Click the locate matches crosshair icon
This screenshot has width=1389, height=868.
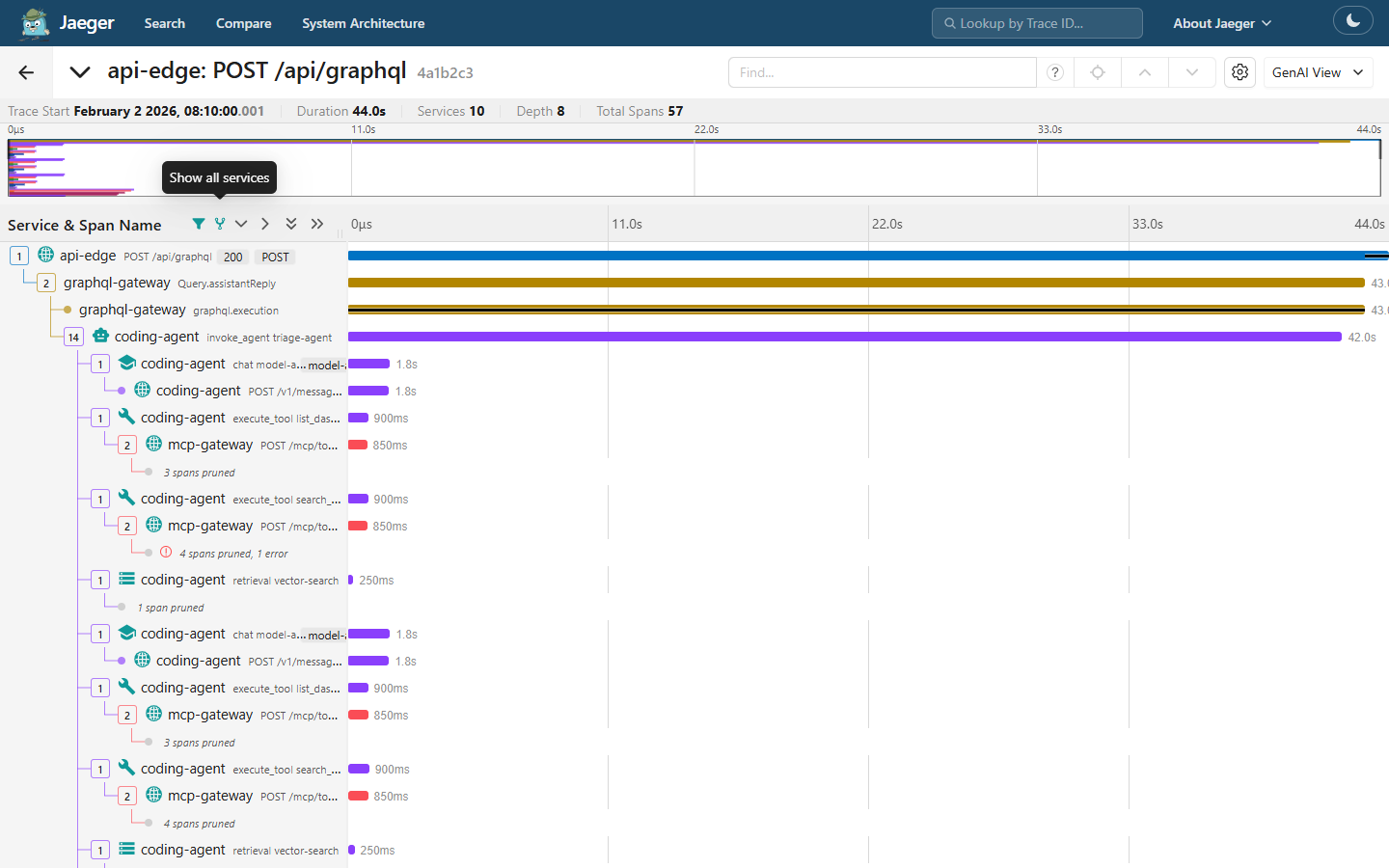(x=1098, y=72)
